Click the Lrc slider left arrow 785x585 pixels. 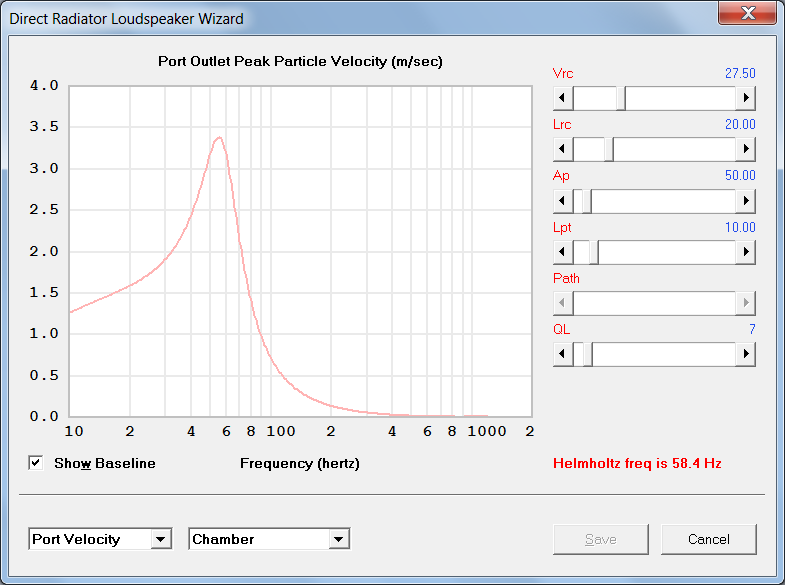(563, 149)
